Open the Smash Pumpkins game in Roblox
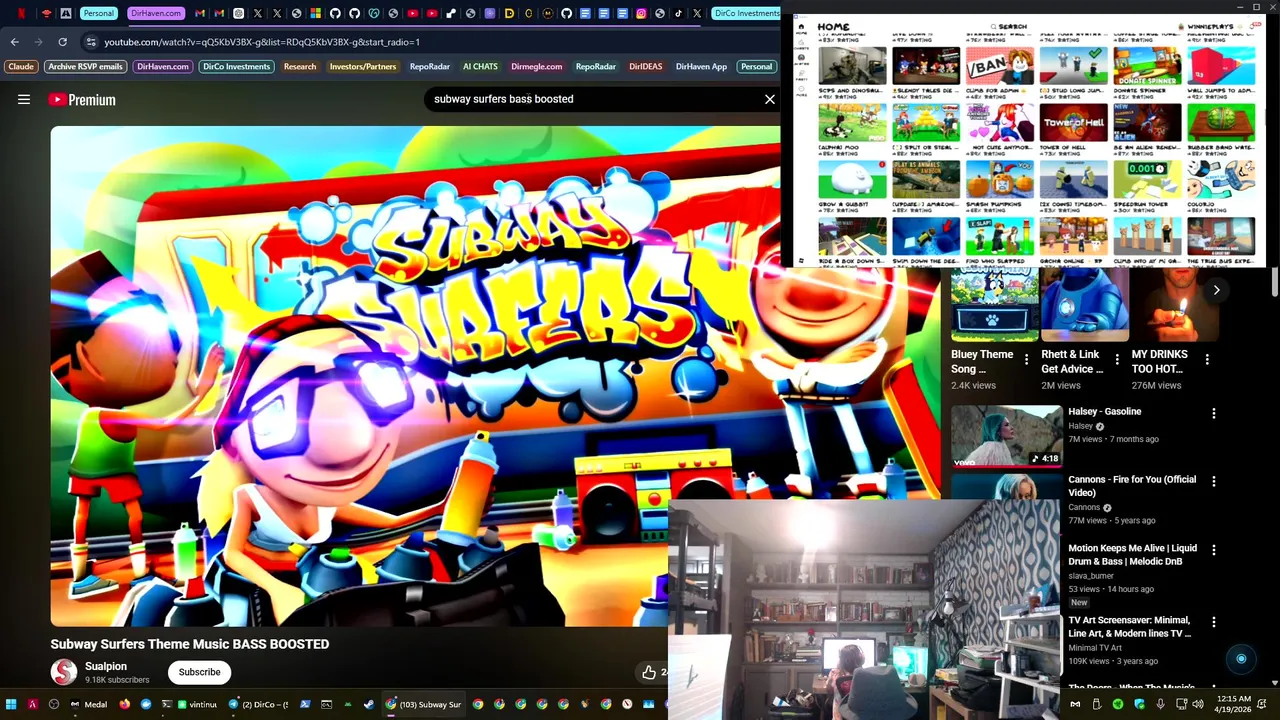The height and width of the screenshot is (720, 1280). (x=999, y=179)
